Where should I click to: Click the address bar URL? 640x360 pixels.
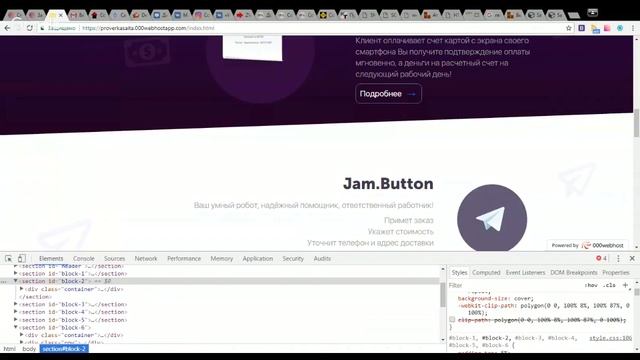148,28
